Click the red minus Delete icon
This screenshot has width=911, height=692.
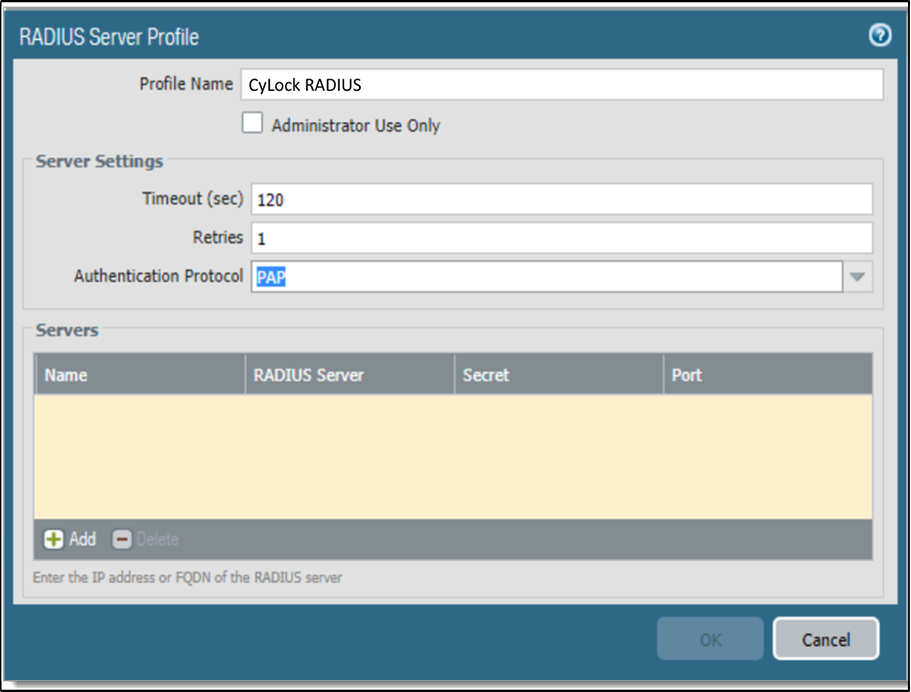pyautogui.click(x=122, y=539)
